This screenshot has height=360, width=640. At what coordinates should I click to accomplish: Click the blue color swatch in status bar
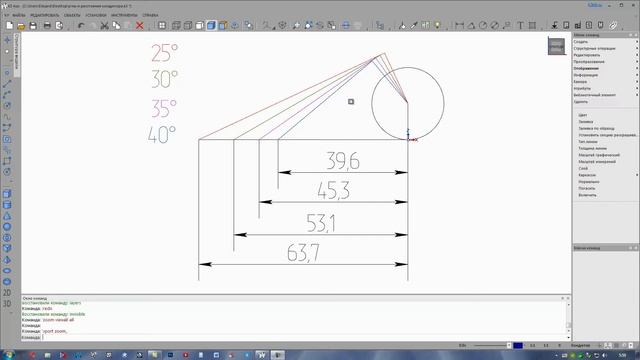(518, 345)
